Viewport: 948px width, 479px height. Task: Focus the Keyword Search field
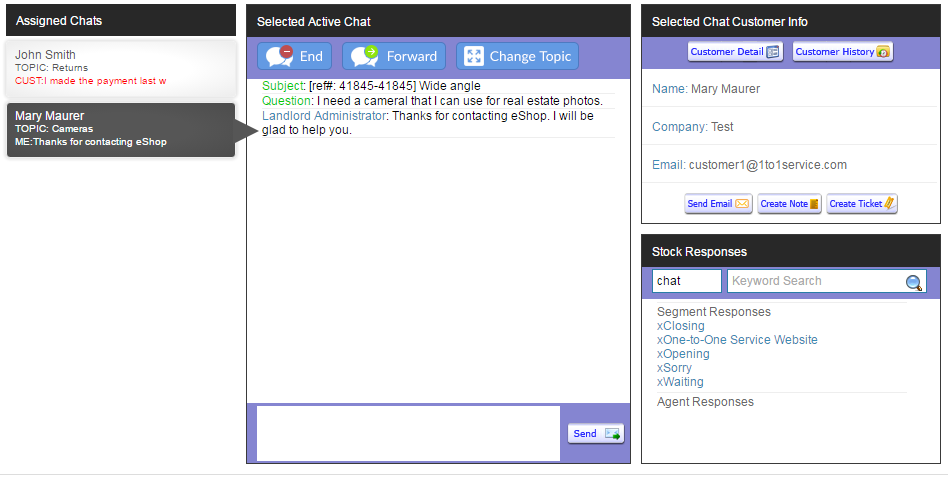coord(815,281)
